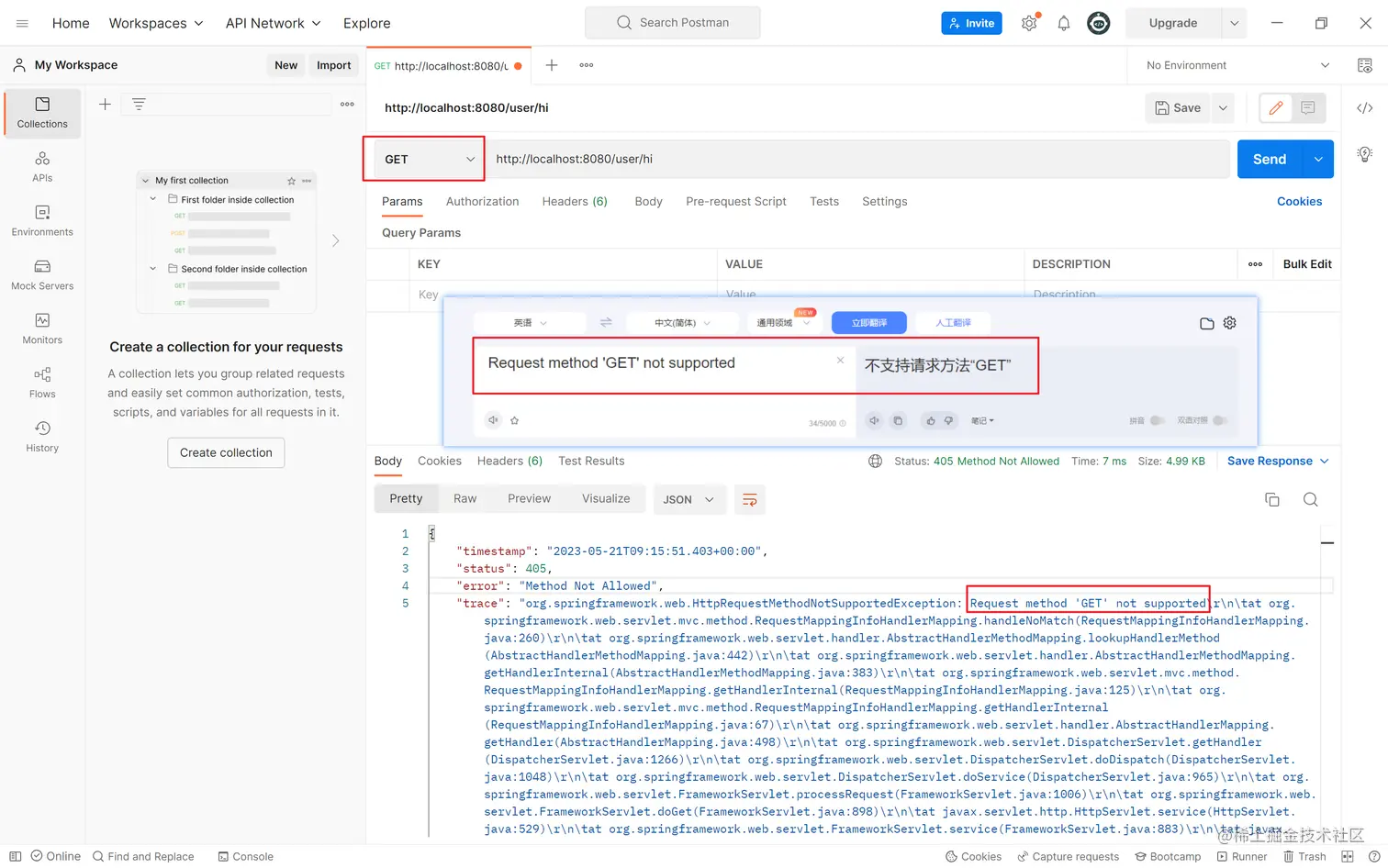Screen dimensions: 1388x868
Task: Click the Create collection button
Action: (226, 452)
